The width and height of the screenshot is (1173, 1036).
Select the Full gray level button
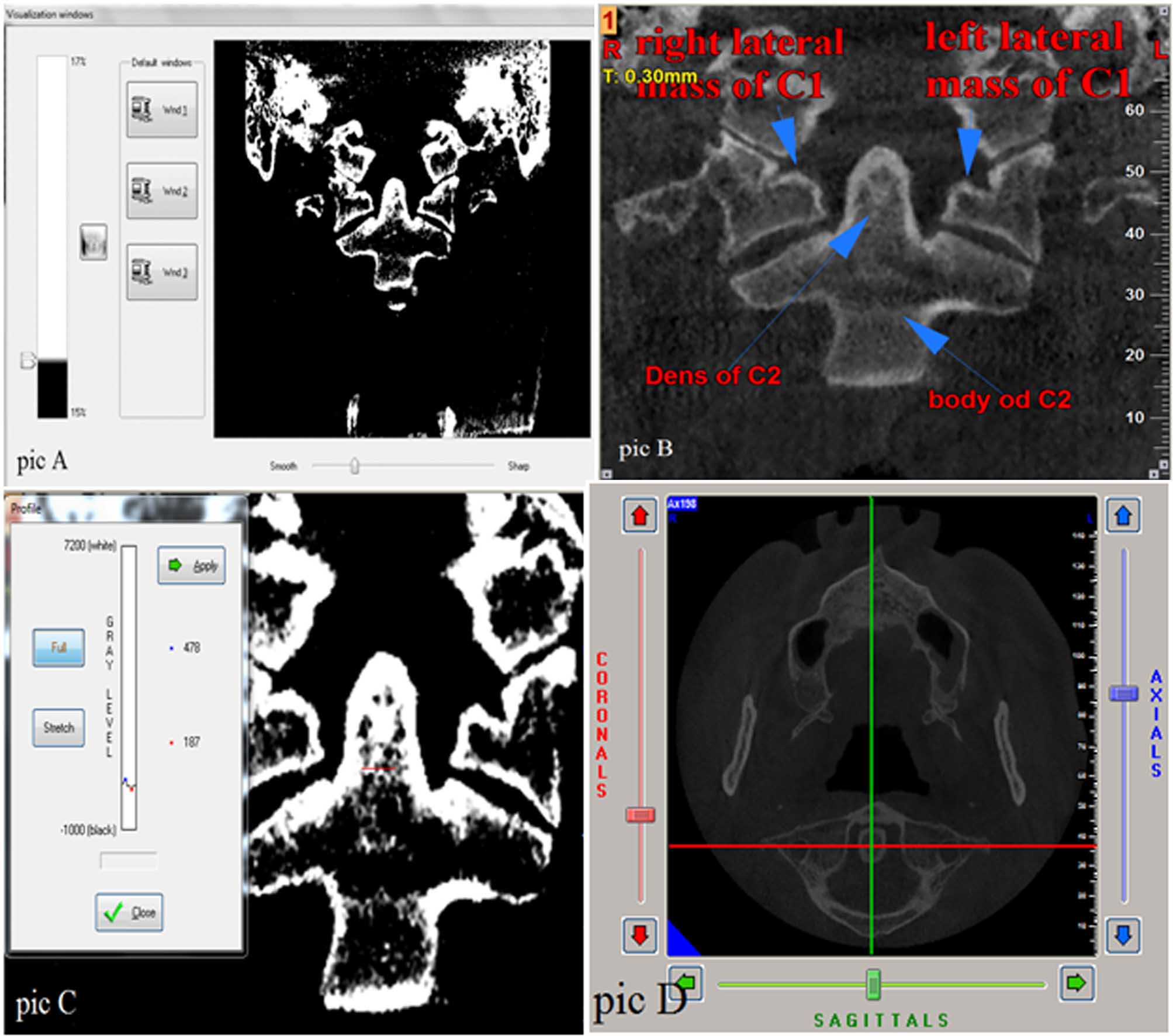58,647
